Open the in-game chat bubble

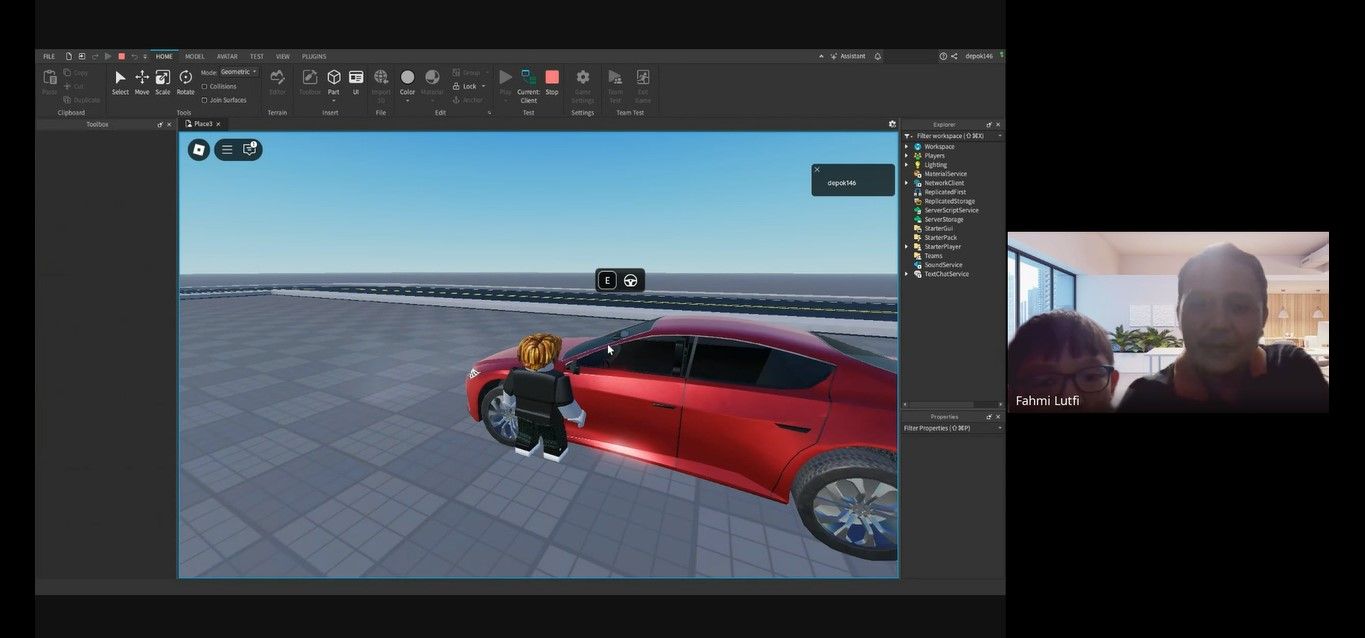tap(250, 150)
